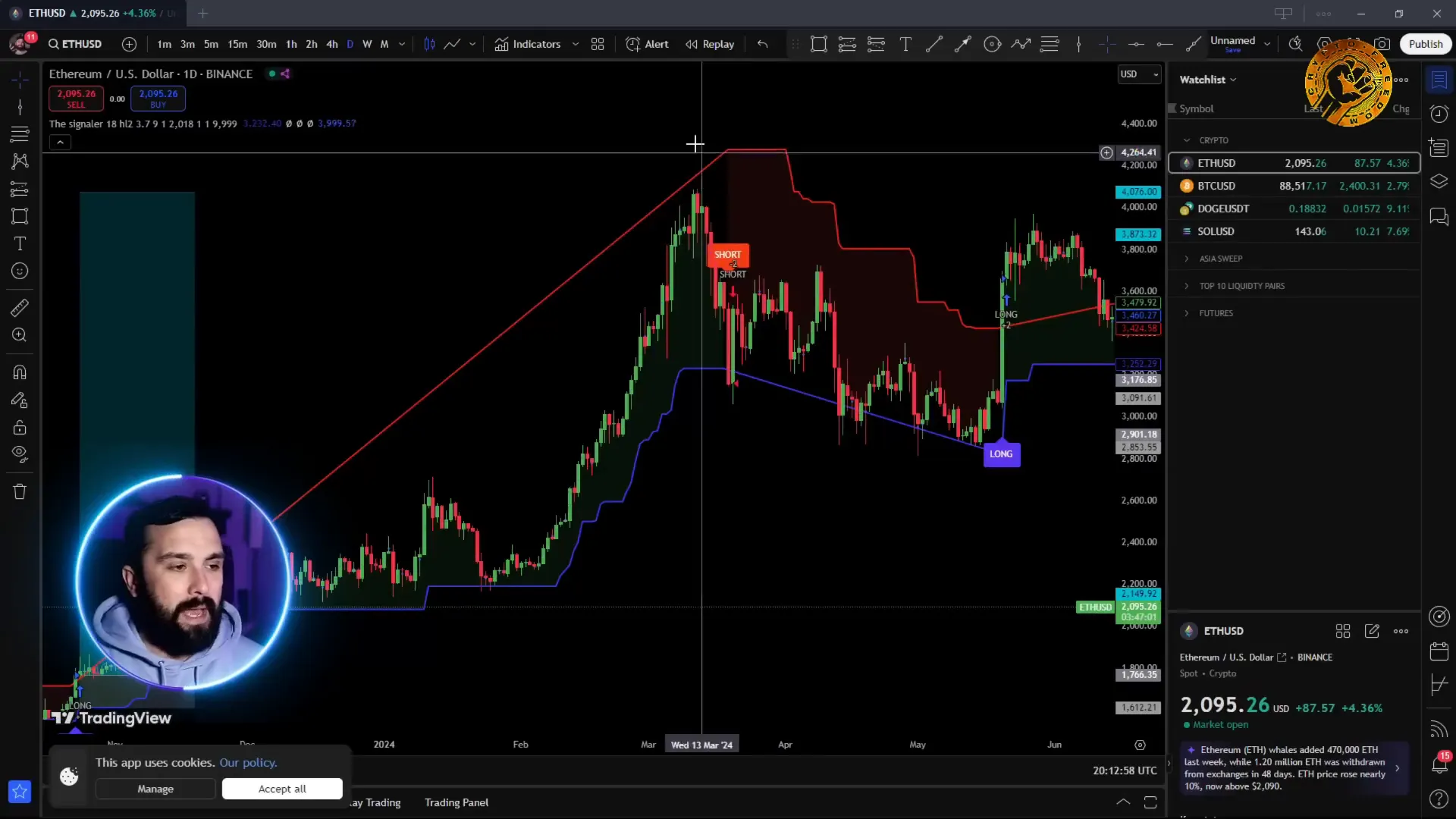Expand the indicators favorites dropdown arrow

point(576,44)
